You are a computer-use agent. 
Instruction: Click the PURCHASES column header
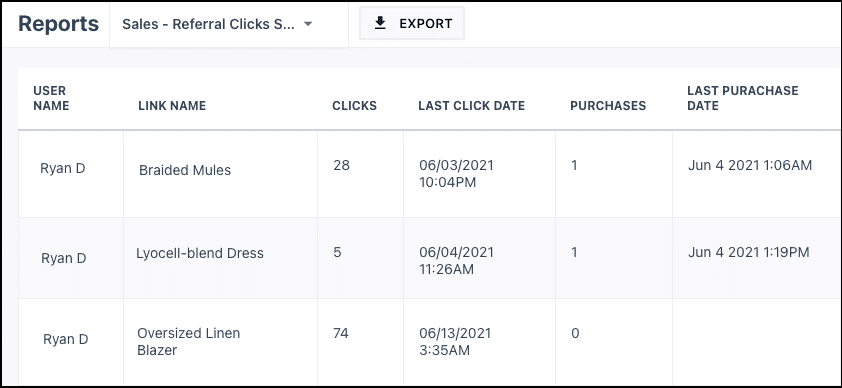coord(608,106)
